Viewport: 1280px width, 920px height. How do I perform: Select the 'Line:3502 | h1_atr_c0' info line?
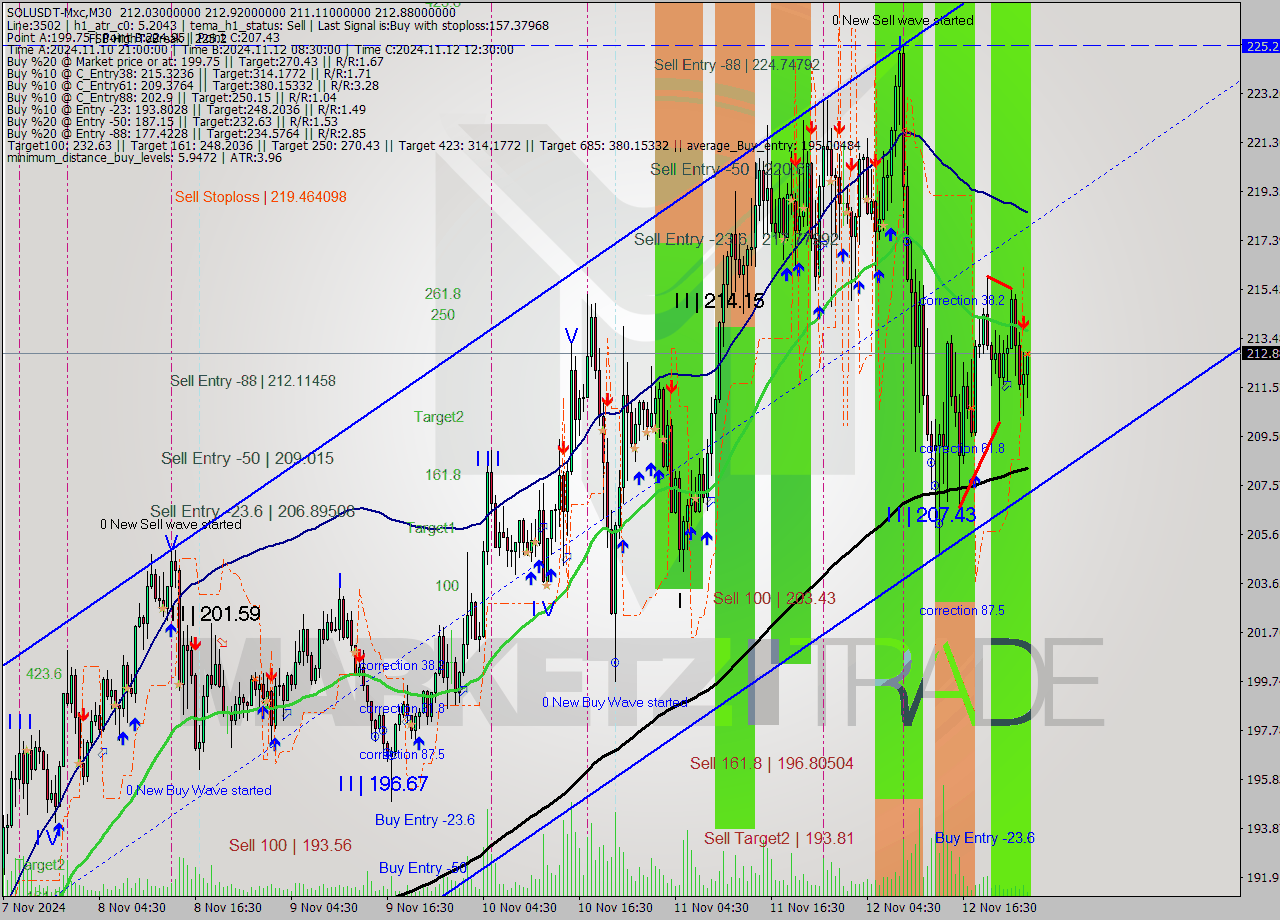277,25
